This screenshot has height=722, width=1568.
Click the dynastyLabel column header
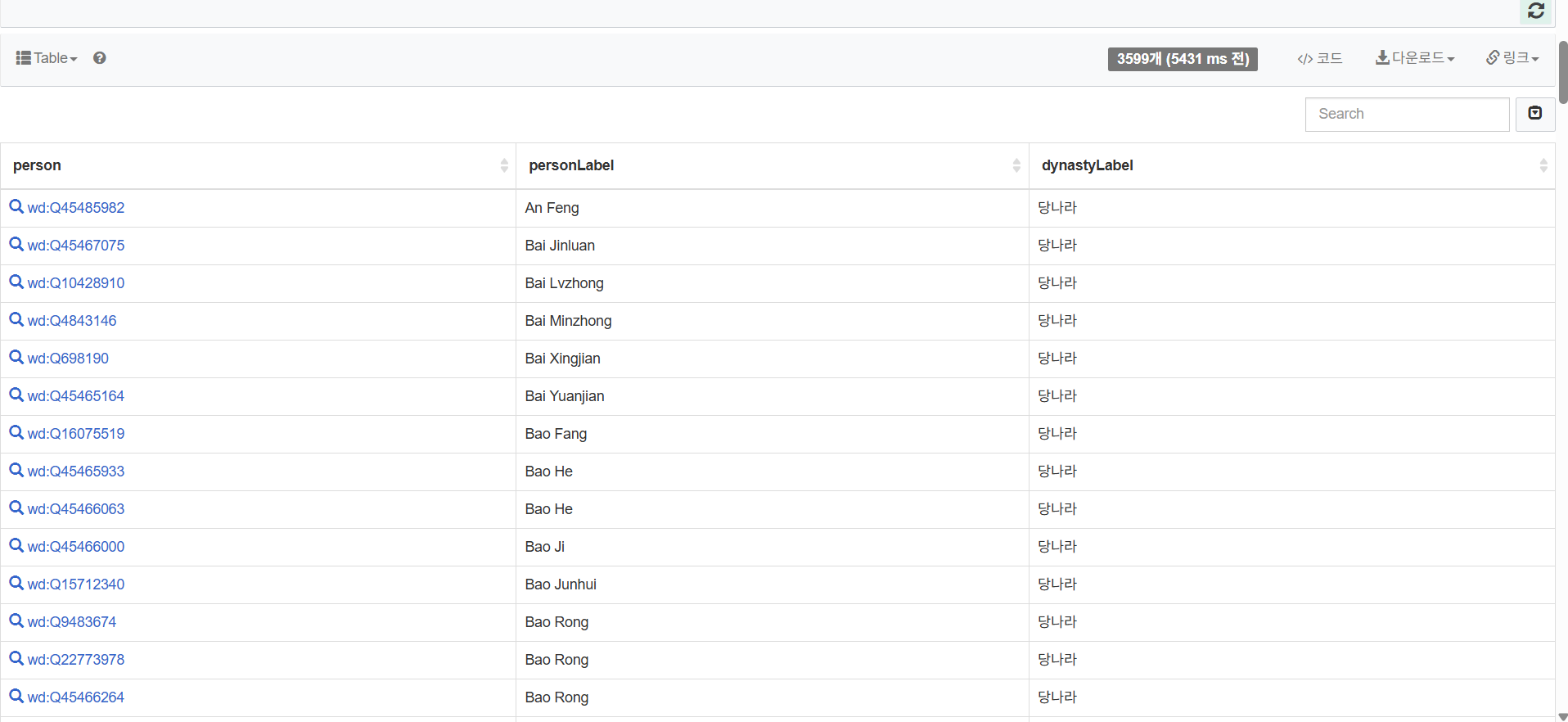pos(1087,165)
